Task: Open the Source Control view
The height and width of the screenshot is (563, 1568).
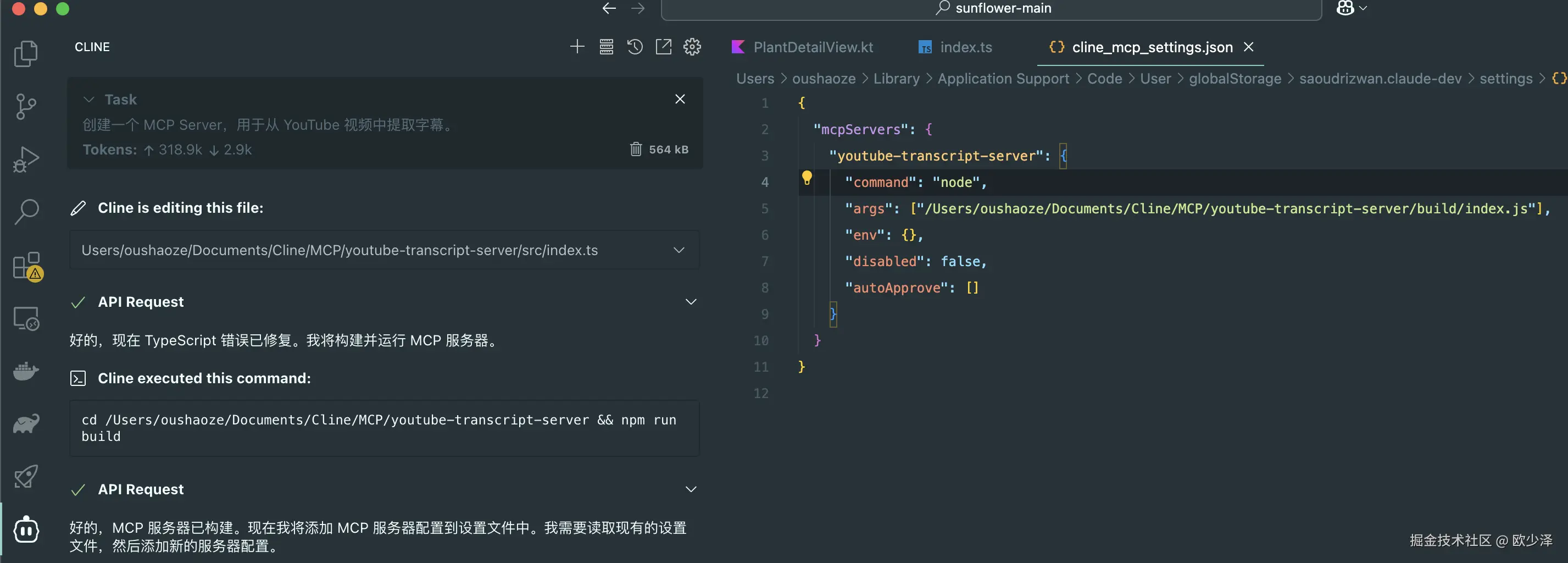Action: tap(26, 107)
